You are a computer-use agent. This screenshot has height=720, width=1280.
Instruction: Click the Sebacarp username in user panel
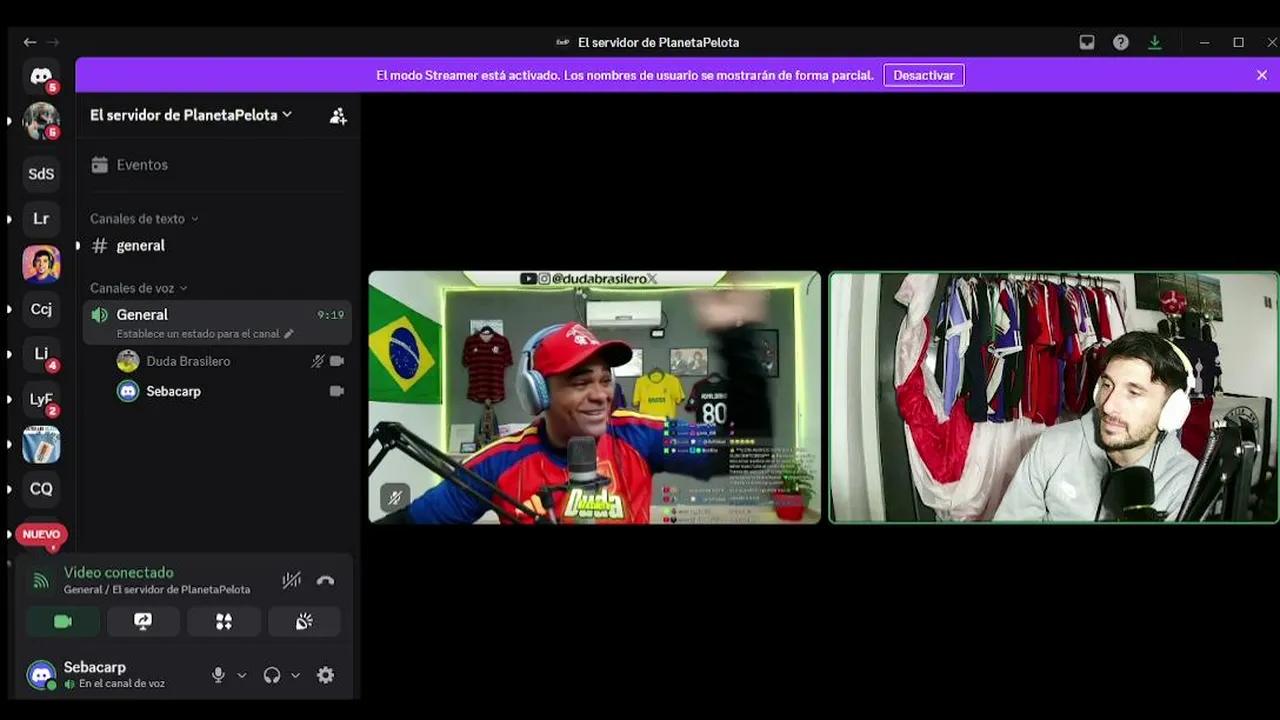coord(95,667)
